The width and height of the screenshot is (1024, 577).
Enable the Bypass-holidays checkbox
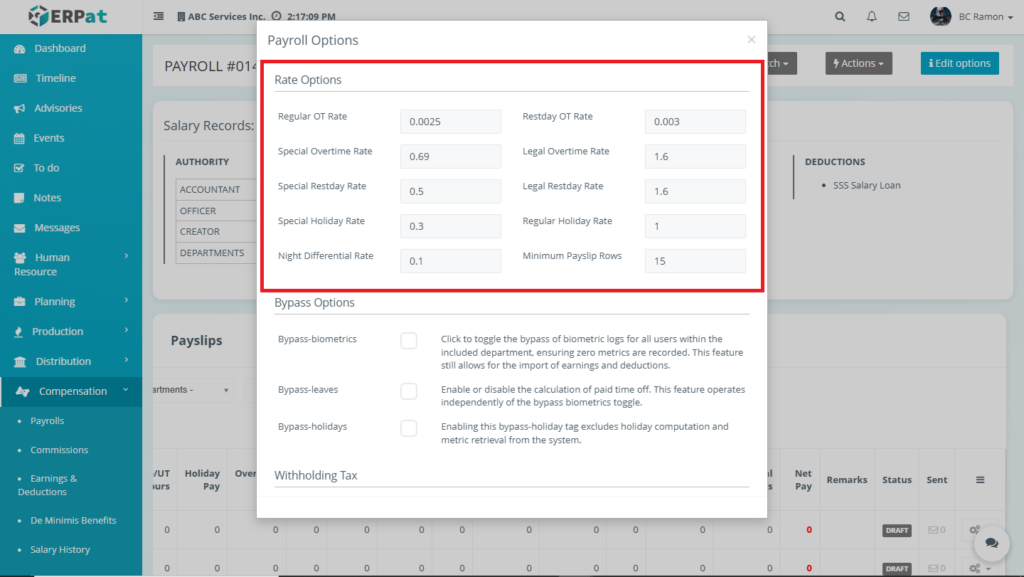click(409, 428)
